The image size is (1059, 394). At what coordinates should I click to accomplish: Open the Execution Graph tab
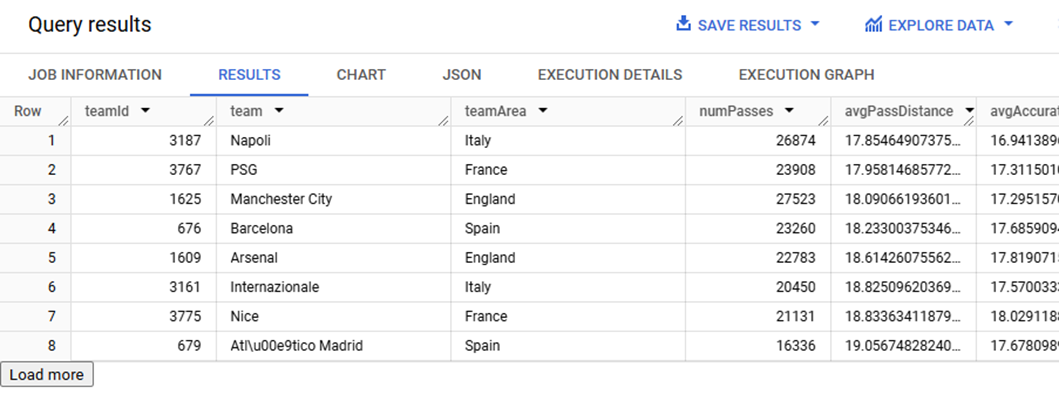click(x=806, y=74)
